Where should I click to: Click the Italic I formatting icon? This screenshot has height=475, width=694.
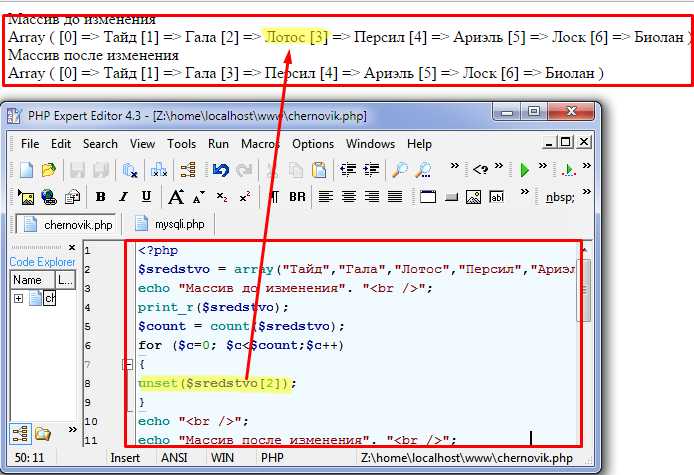point(124,197)
